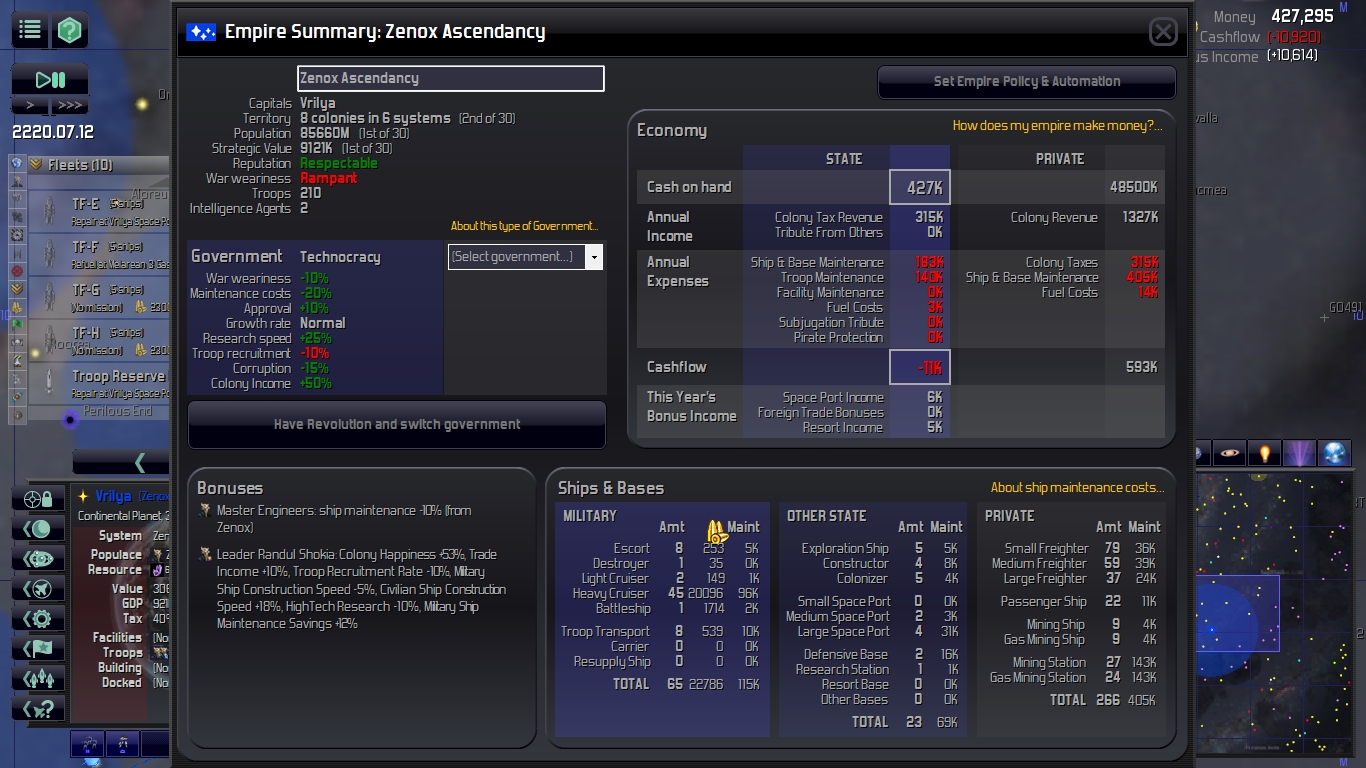Viewport: 1366px width, 768px height.
Task: Select the Troop Reserve fleet
Action: pos(98,383)
